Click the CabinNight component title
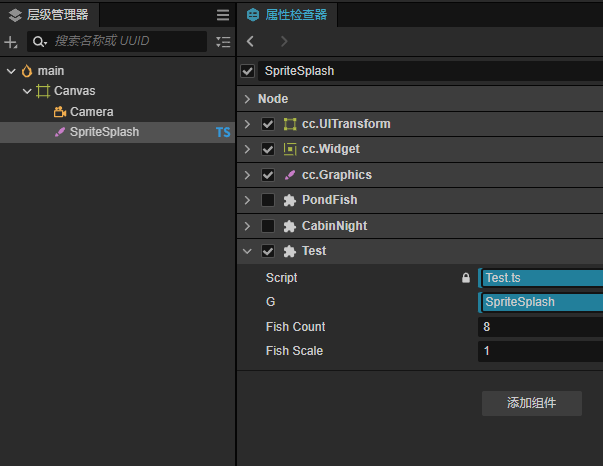Screen dimensions: 603x466 click(x=334, y=226)
